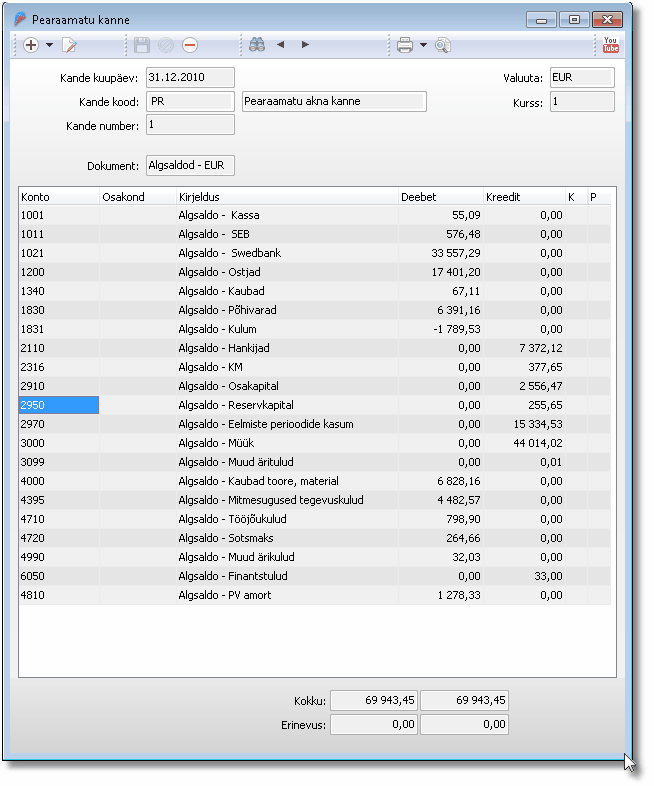Click the Kurss field

point(582,102)
